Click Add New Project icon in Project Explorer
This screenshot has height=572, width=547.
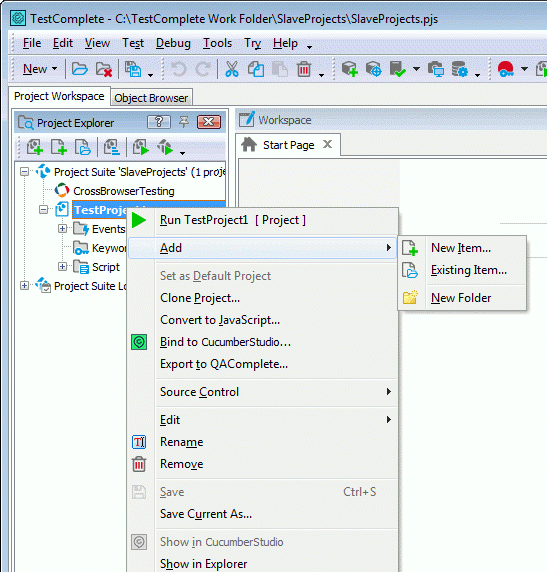(x=35, y=147)
